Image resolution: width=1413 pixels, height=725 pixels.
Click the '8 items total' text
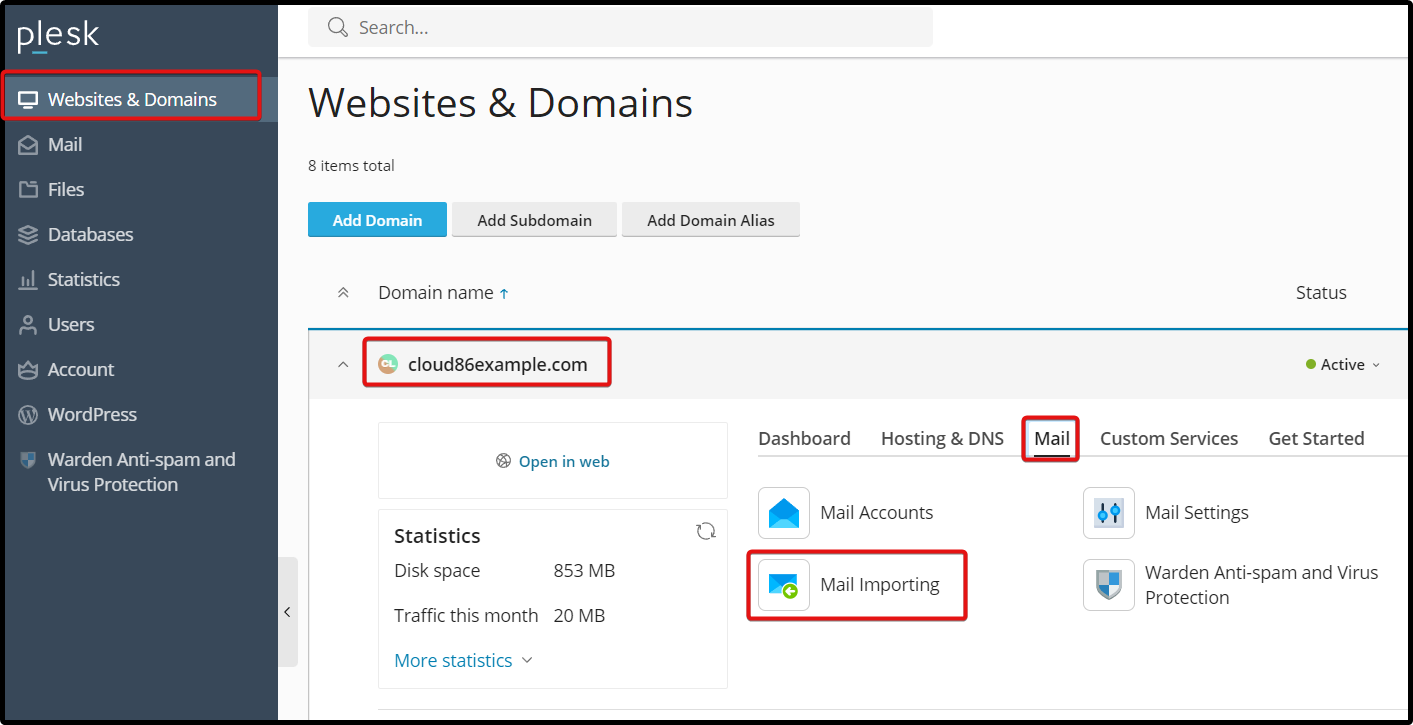point(351,166)
